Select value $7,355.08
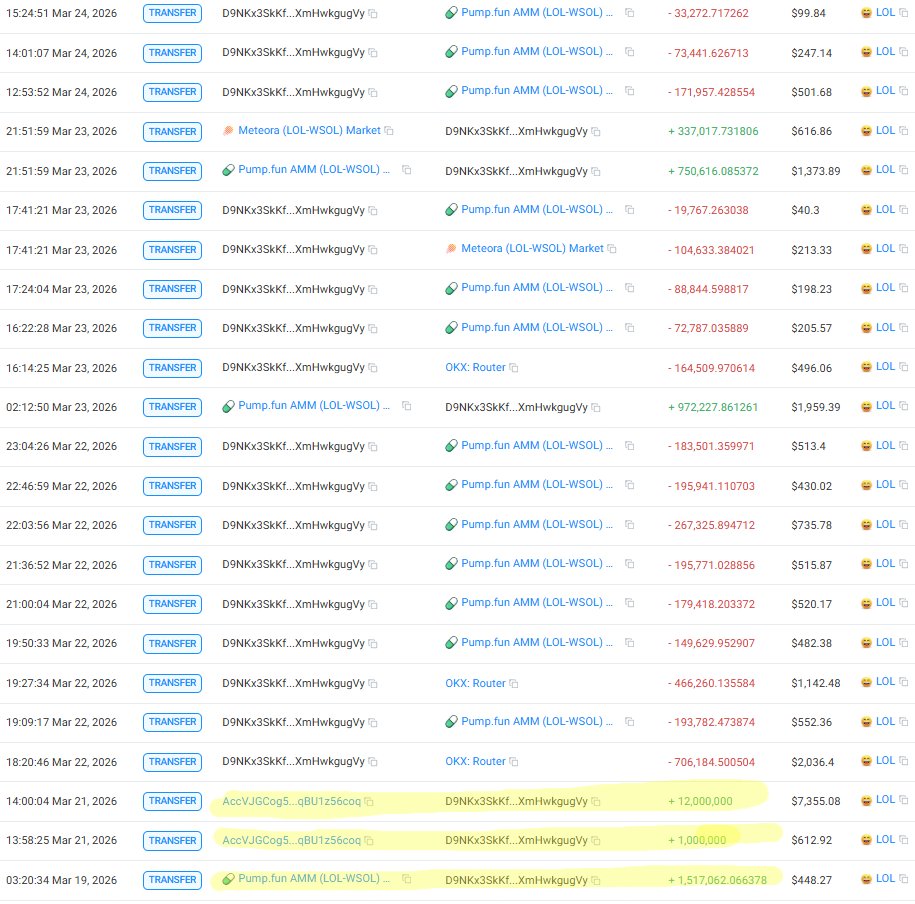This screenshot has height=904, width=915. click(x=816, y=801)
